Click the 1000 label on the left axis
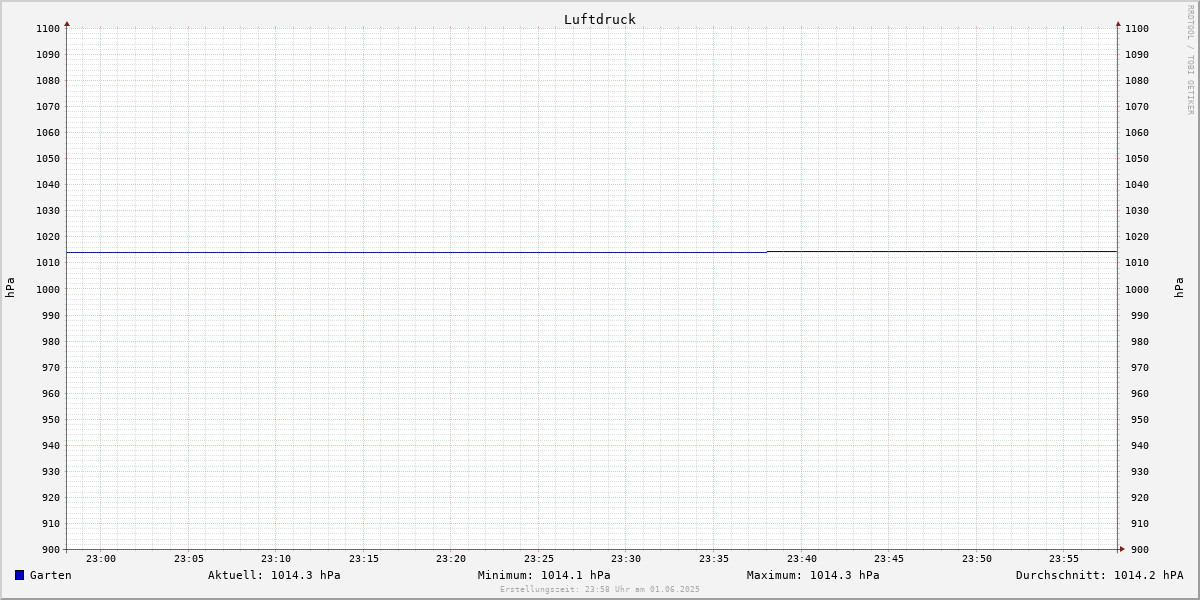Viewport: 1200px width, 600px height. point(48,289)
